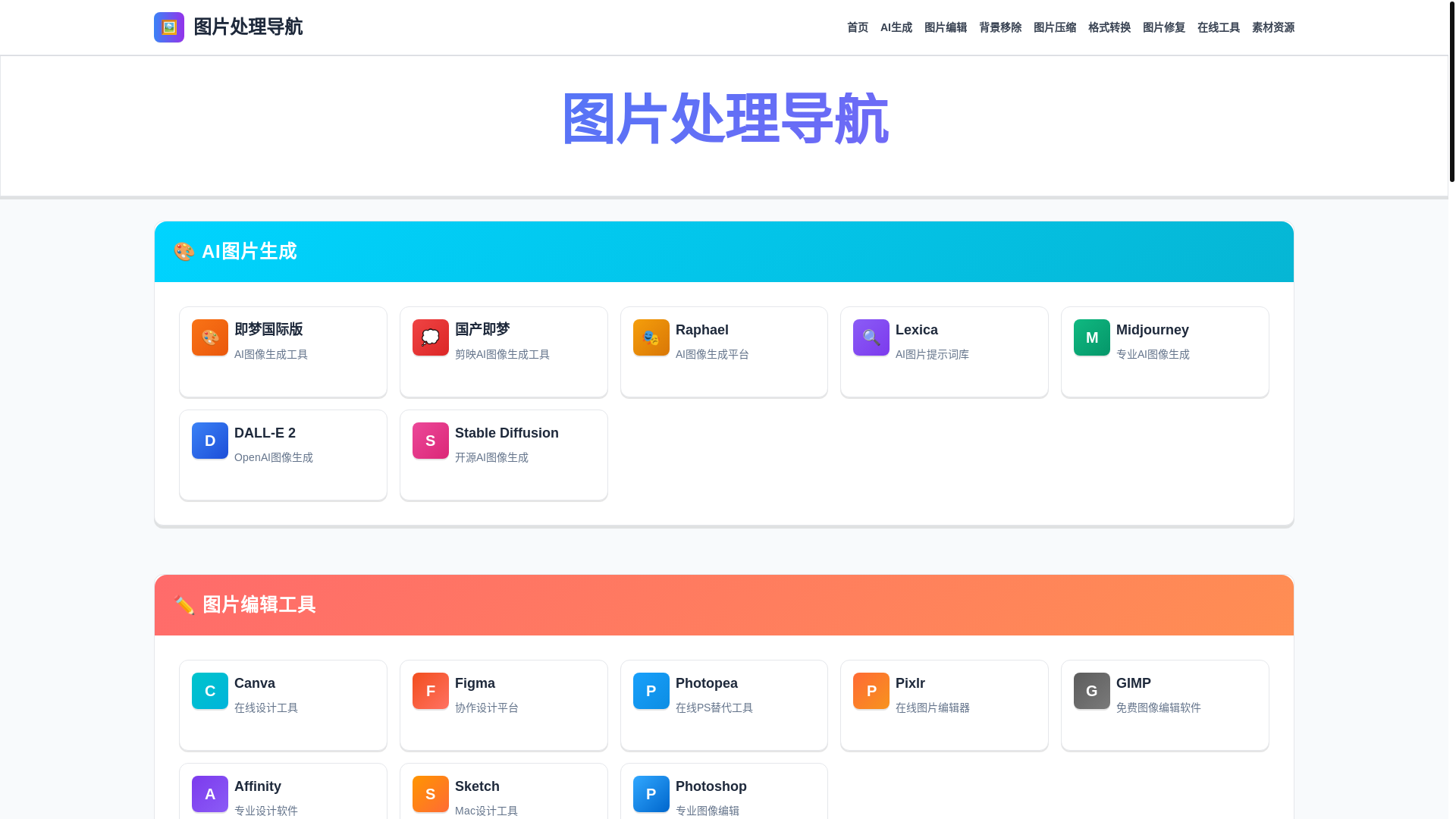The image size is (1456, 819).
Task: Open the Pixlr title link
Action: coord(910,683)
